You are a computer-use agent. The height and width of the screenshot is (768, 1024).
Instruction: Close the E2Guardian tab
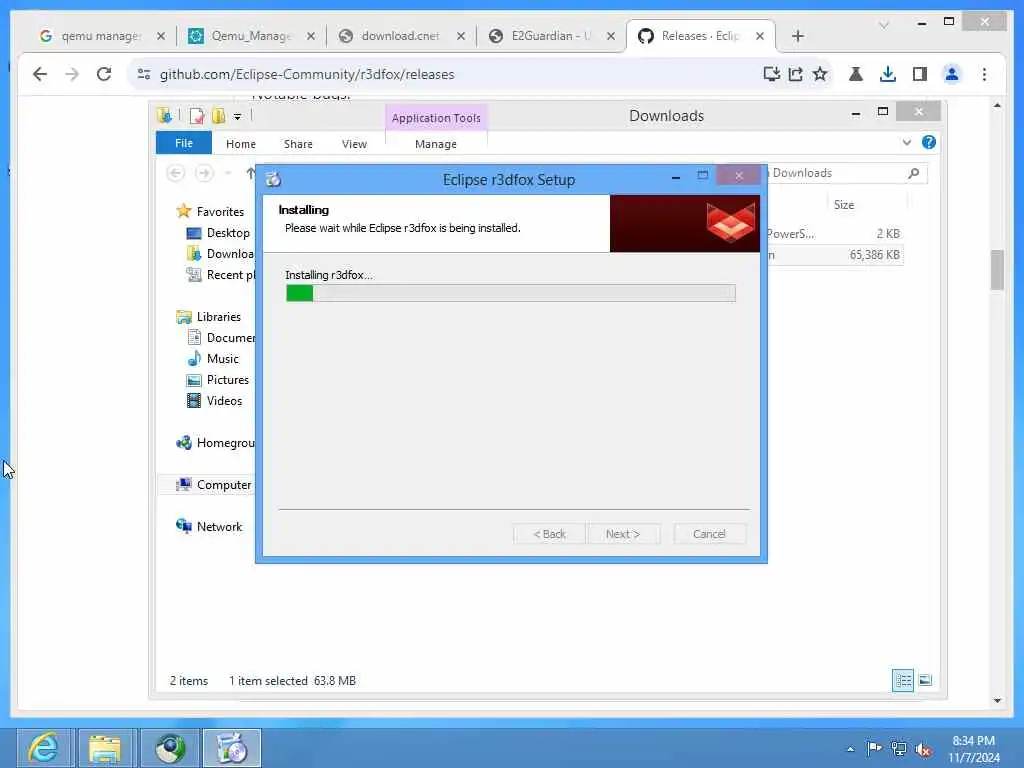point(611,37)
